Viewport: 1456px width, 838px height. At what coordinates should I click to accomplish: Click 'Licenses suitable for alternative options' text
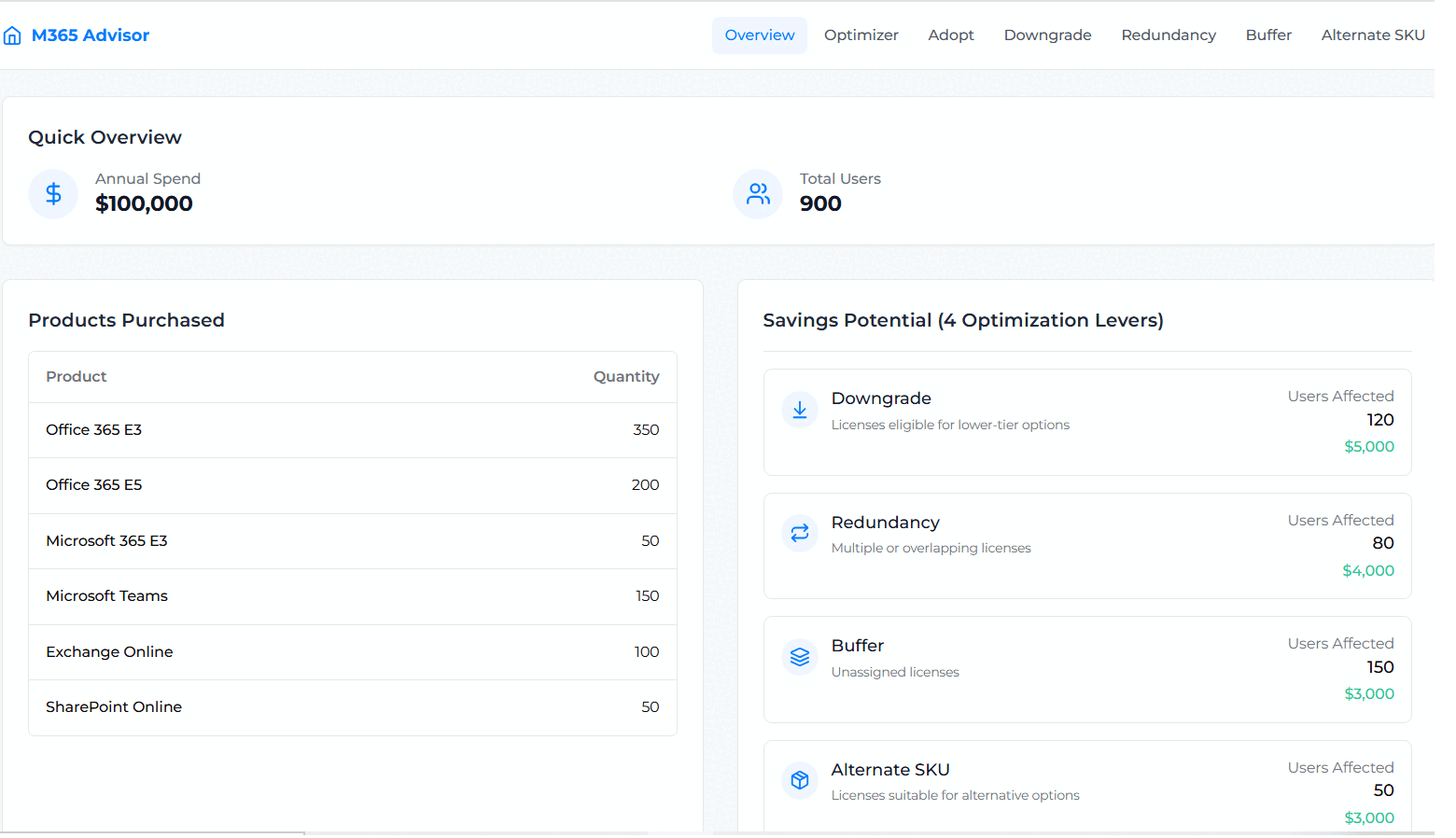(955, 796)
